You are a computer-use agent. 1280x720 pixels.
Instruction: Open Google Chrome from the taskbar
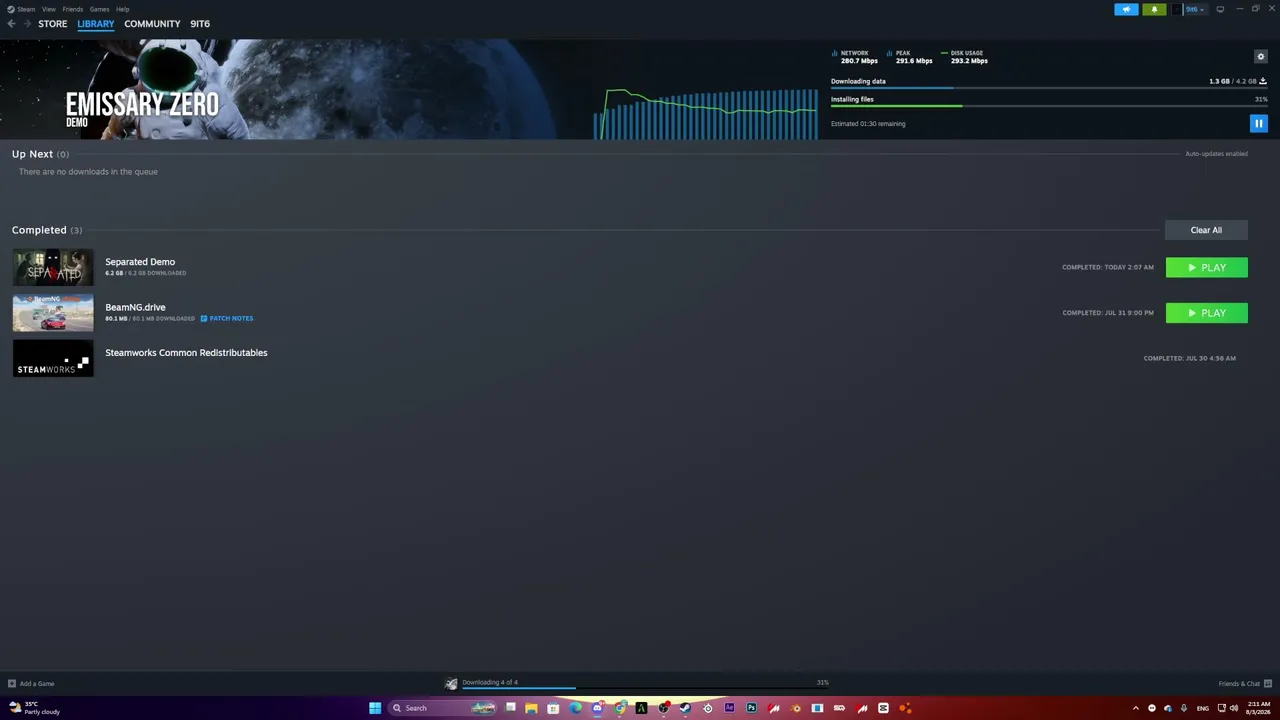click(620, 708)
